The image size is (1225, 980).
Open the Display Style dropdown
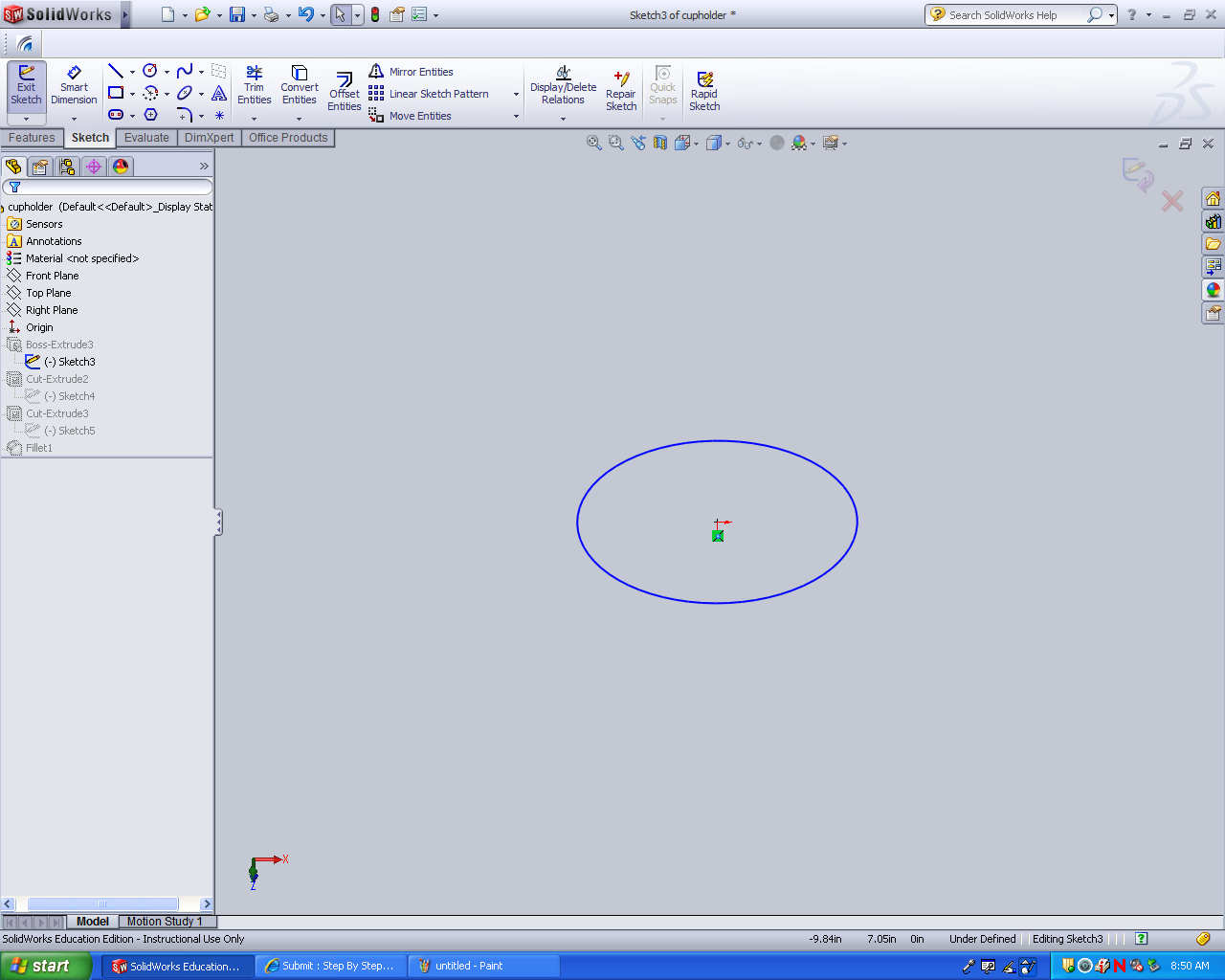click(x=727, y=144)
